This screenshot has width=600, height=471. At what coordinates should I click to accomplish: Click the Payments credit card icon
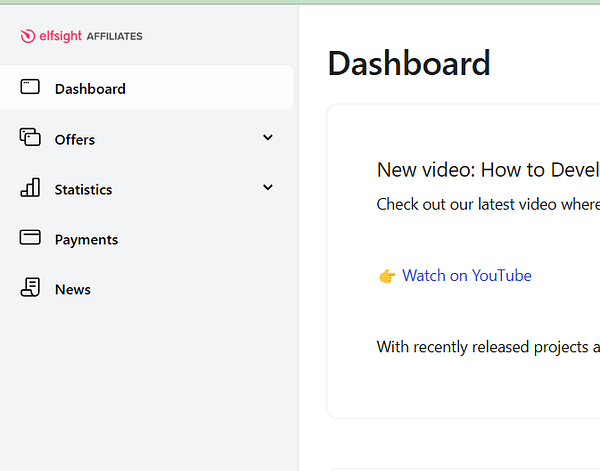tap(30, 237)
